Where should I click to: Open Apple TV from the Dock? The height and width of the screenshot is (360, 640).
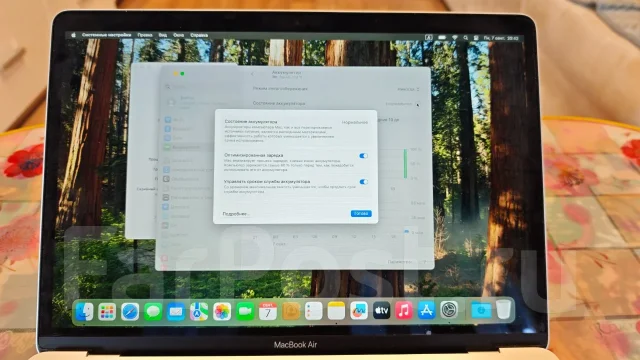pyautogui.click(x=381, y=311)
